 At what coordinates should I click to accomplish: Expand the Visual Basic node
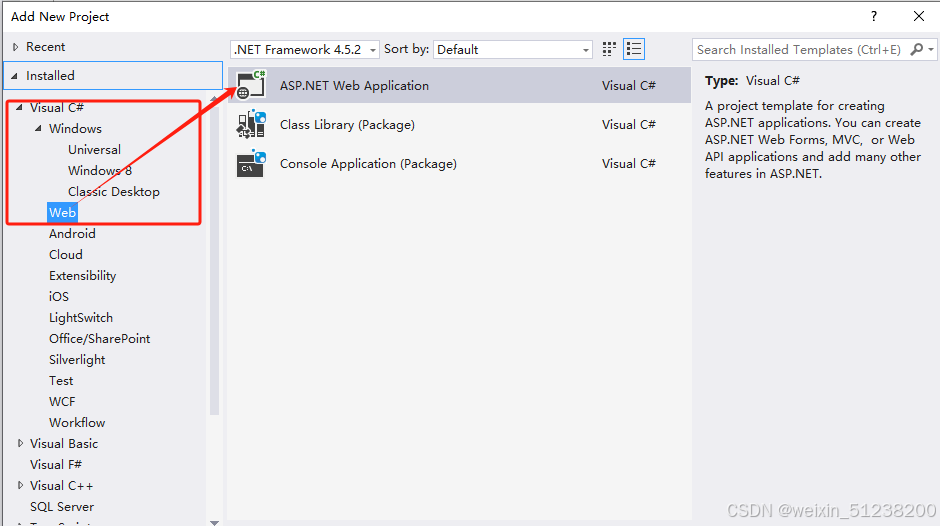tap(20, 443)
